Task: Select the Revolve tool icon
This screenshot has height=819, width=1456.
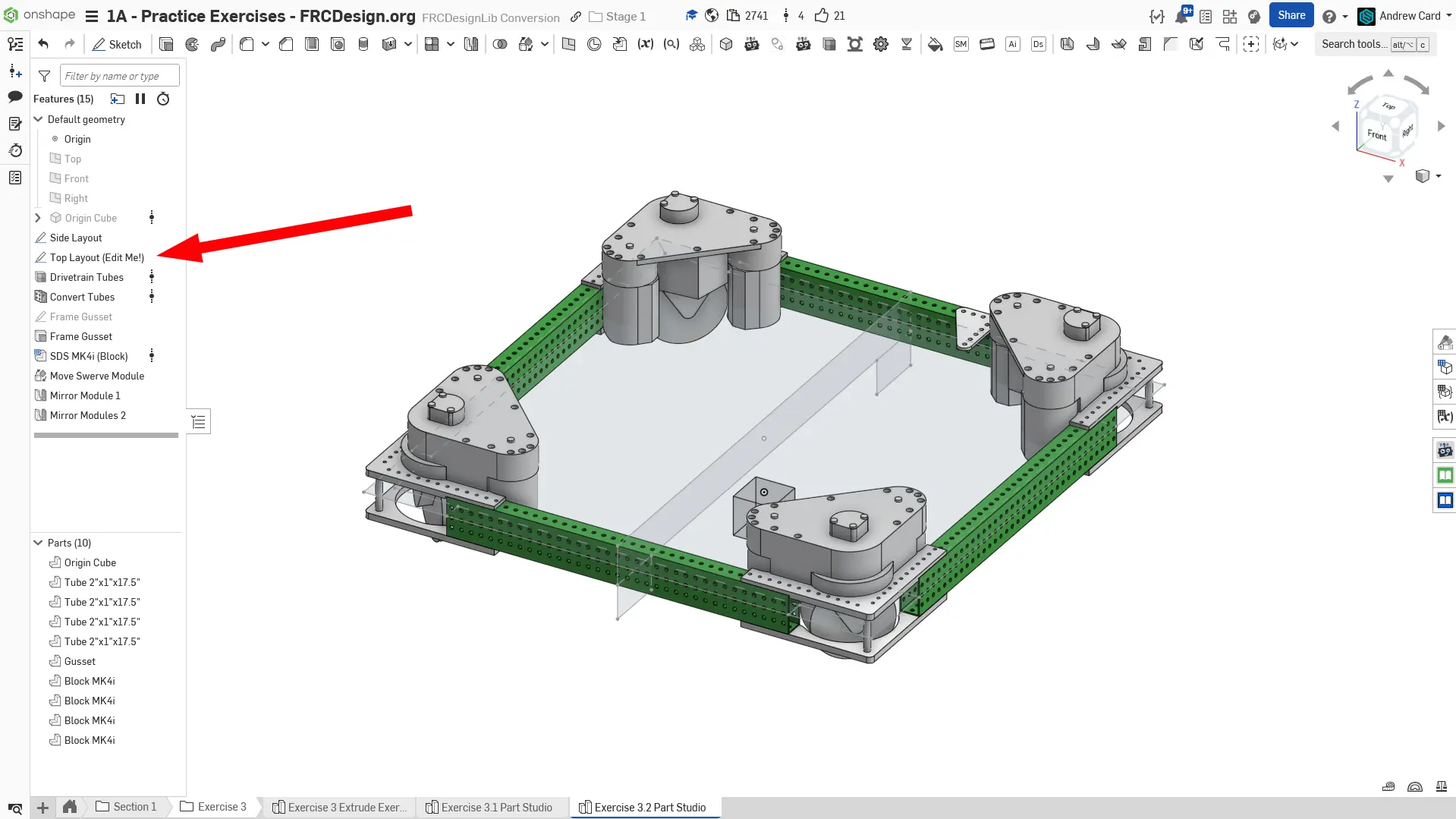Action: [x=192, y=44]
